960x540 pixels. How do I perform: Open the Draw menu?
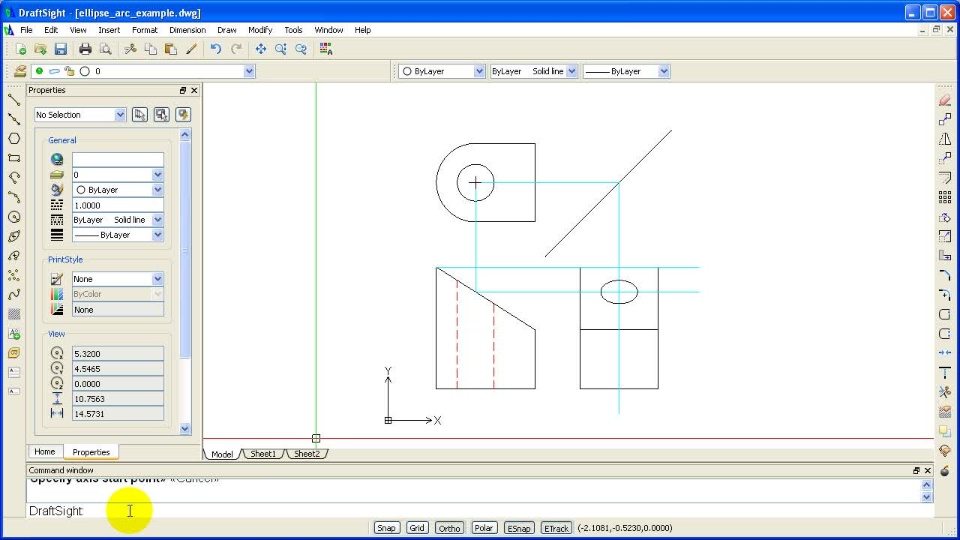tap(227, 29)
